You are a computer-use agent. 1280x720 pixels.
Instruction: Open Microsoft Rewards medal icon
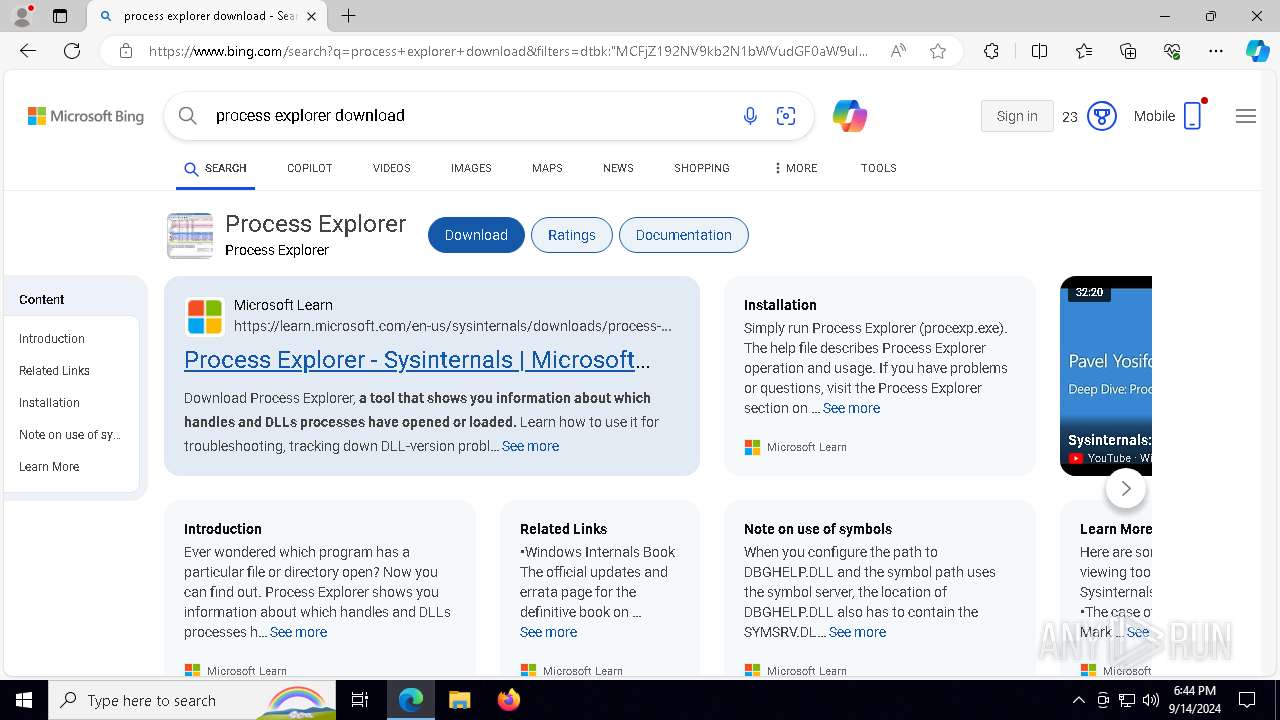1101,116
